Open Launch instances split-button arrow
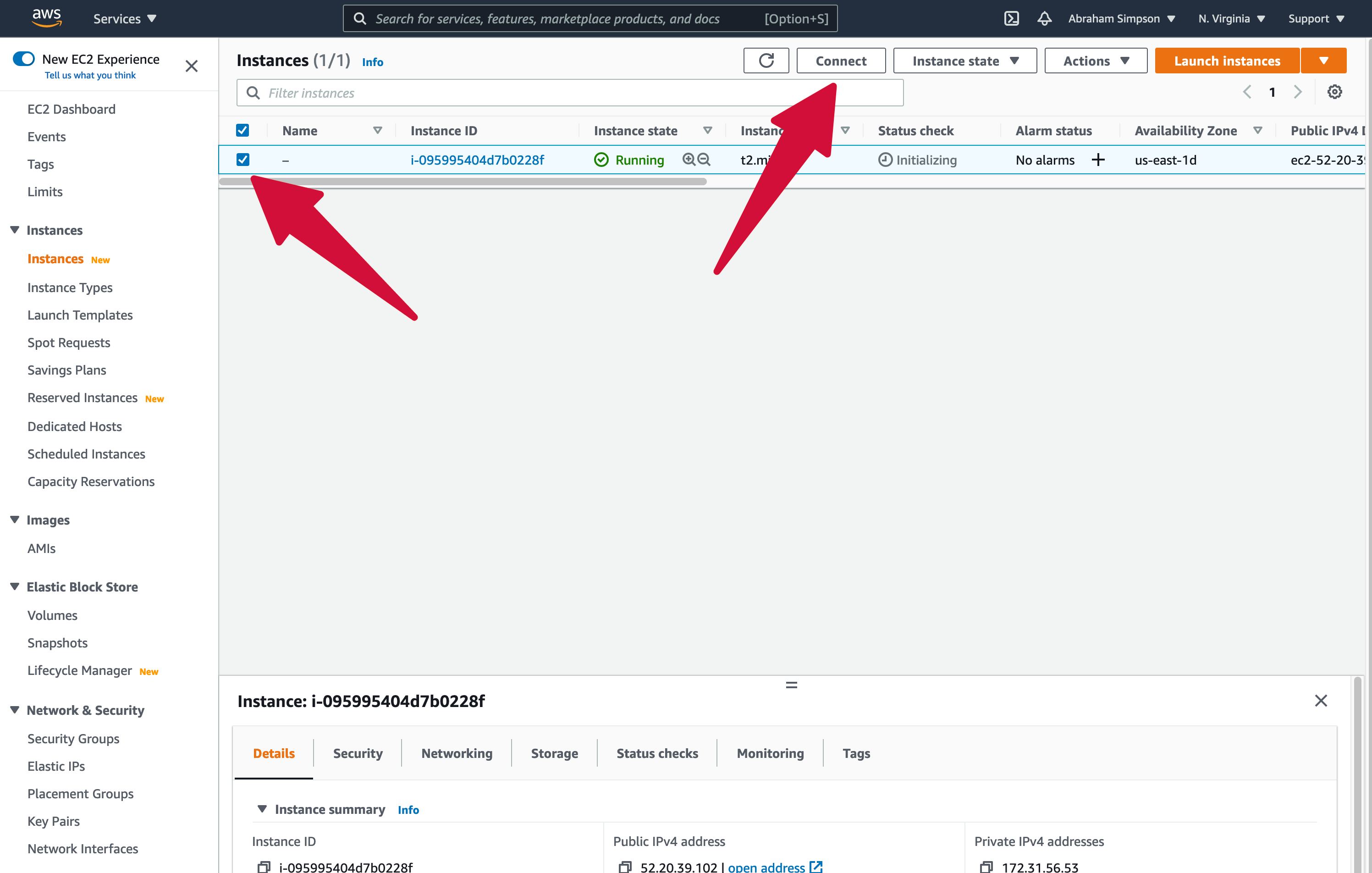 pos(1323,61)
